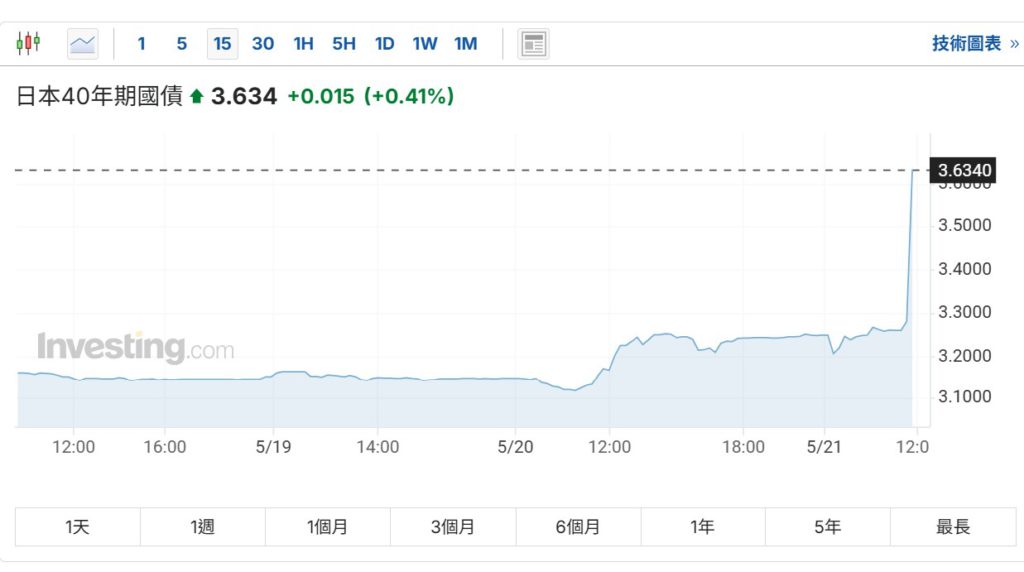Select the 1M monthly interval
Screen dimensions: 1024x572
[466, 43]
